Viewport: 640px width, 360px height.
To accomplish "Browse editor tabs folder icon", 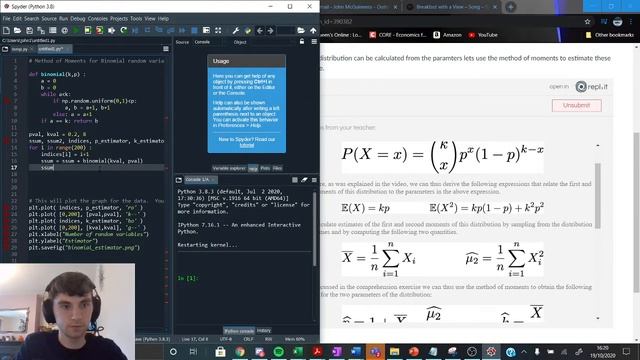I will click(5, 49).
